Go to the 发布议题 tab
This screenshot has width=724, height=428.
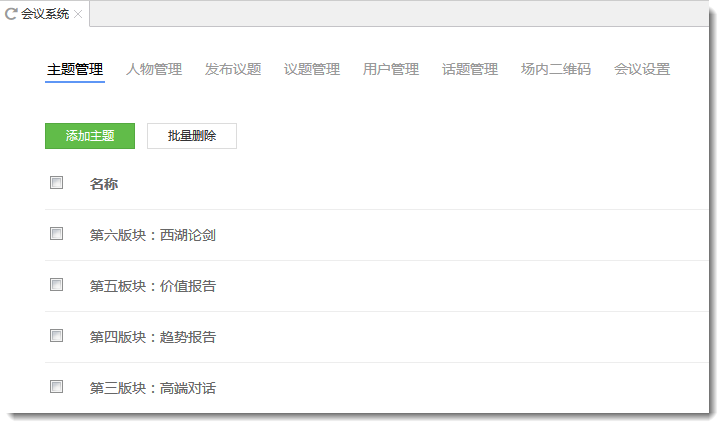[233, 69]
